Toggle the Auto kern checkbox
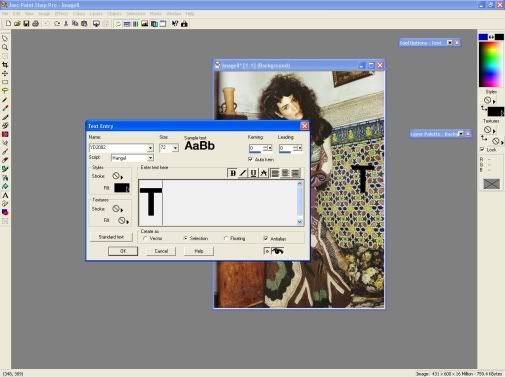This screenshot has width=505, height=377. coord(250,159)
